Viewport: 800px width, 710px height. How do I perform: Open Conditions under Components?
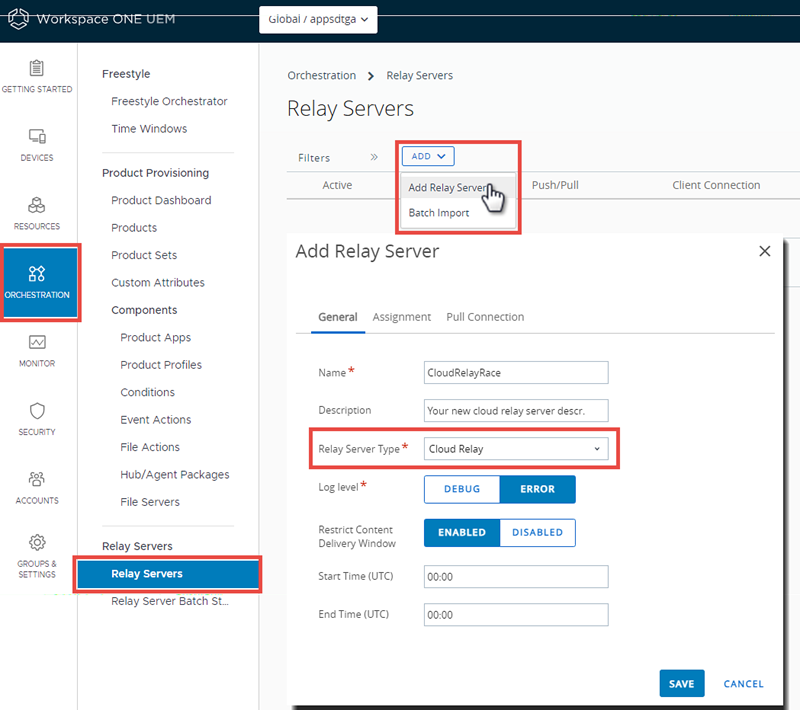pos(147,392)
